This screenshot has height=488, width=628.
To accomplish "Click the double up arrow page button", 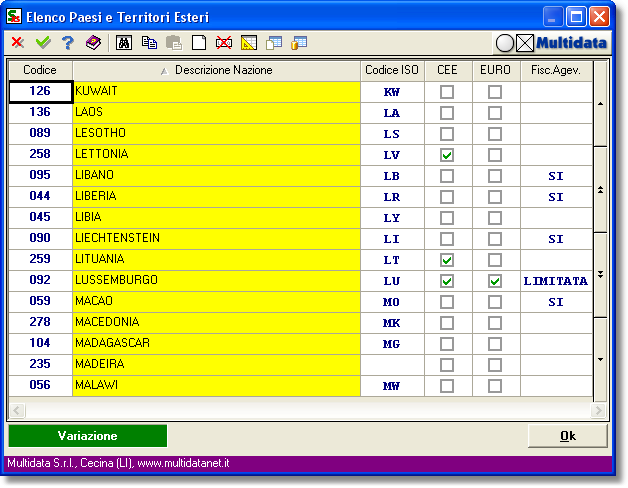I will pyautogui.click(x=600, y=190).
